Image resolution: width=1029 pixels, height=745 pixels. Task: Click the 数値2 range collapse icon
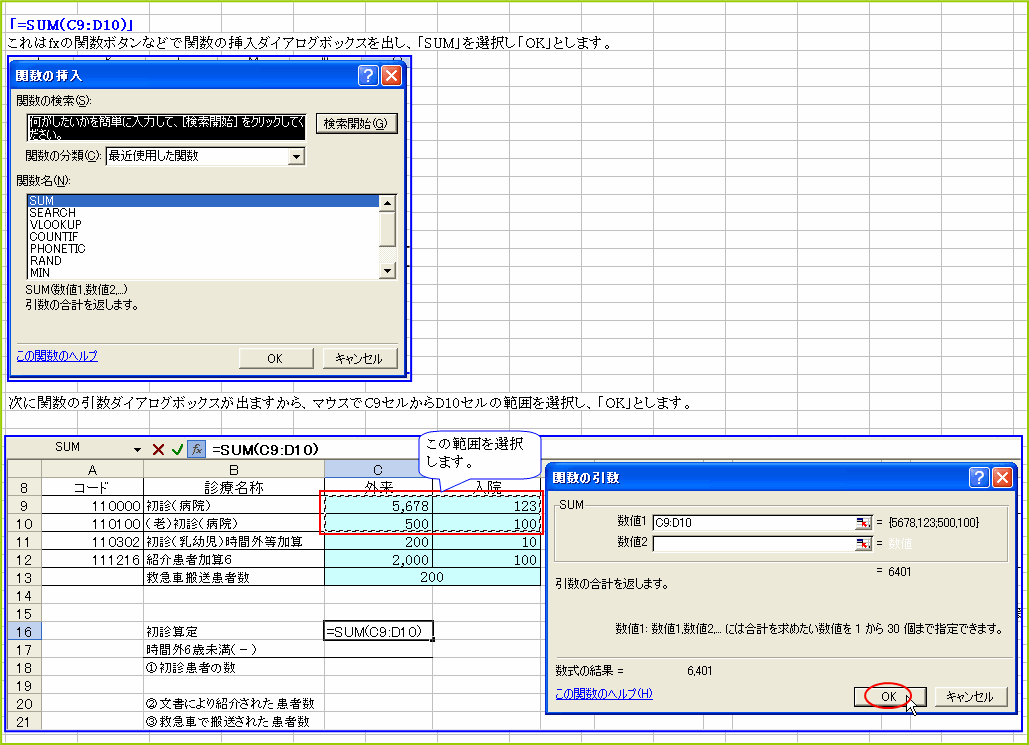point(862,543)
